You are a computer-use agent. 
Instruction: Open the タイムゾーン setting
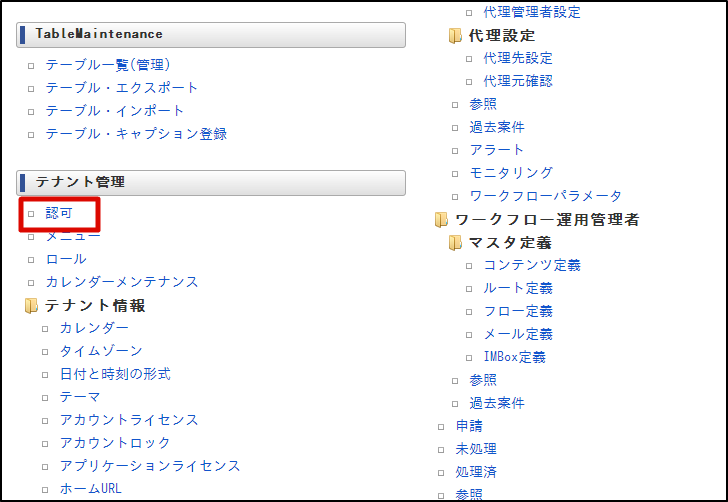[x=101, y=351]
